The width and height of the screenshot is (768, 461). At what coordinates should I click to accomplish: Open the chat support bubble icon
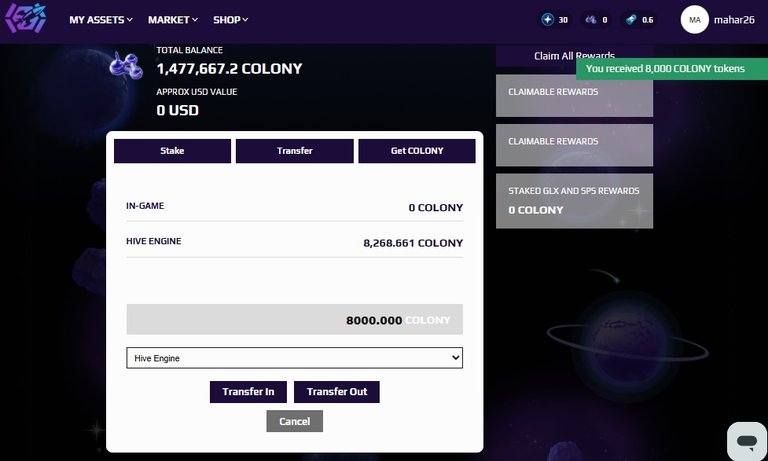[747, 441]
